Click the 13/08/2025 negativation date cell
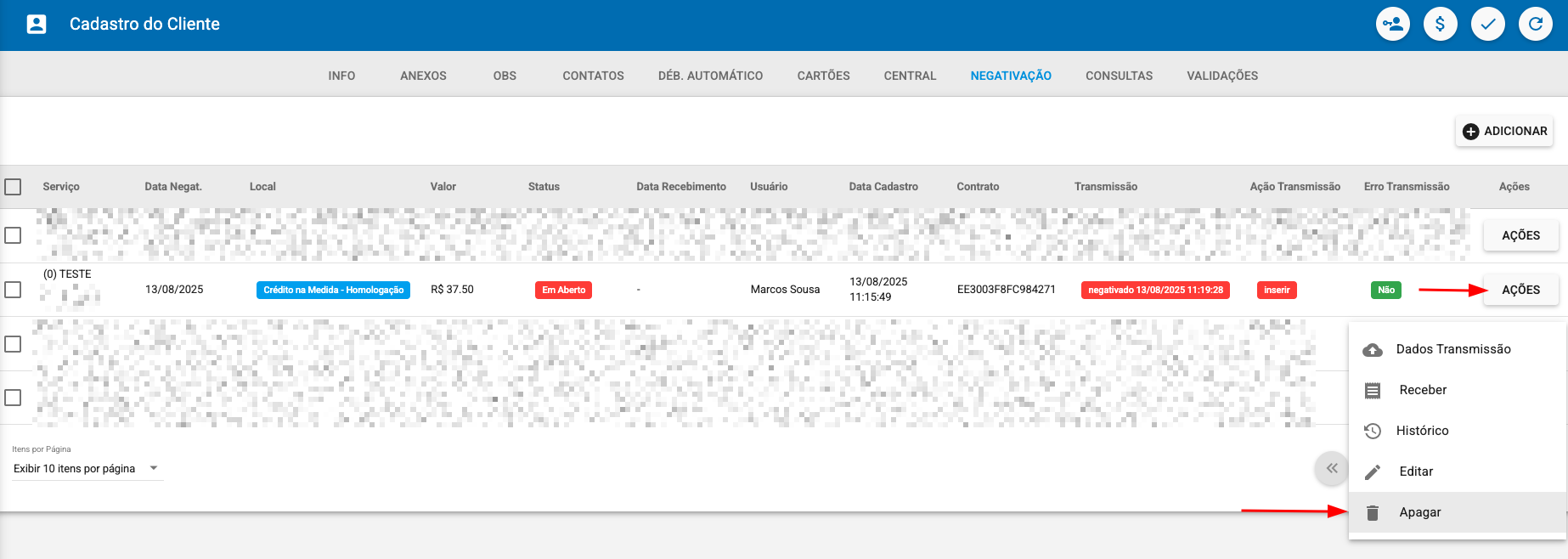 point(174,290)
